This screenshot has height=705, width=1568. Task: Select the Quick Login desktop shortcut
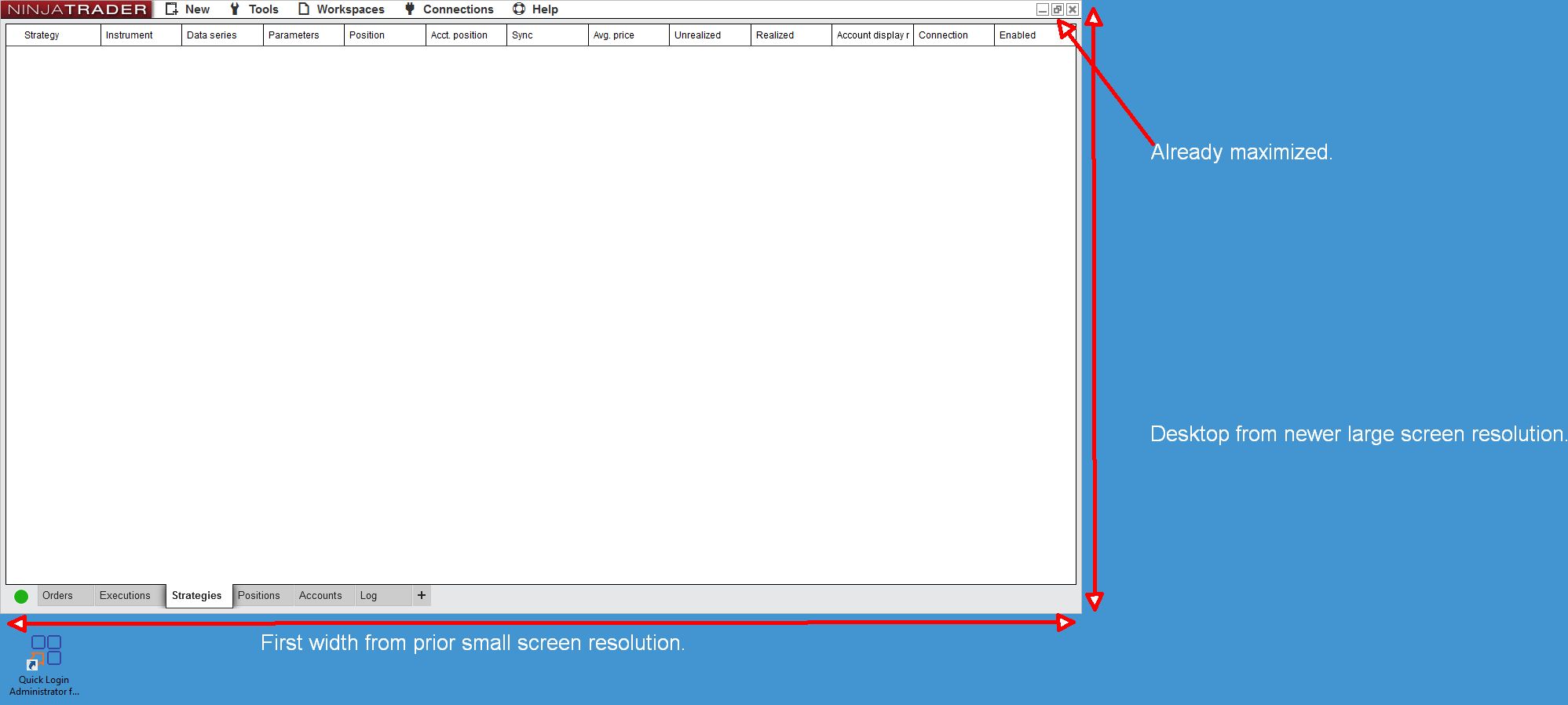point(44,666)
